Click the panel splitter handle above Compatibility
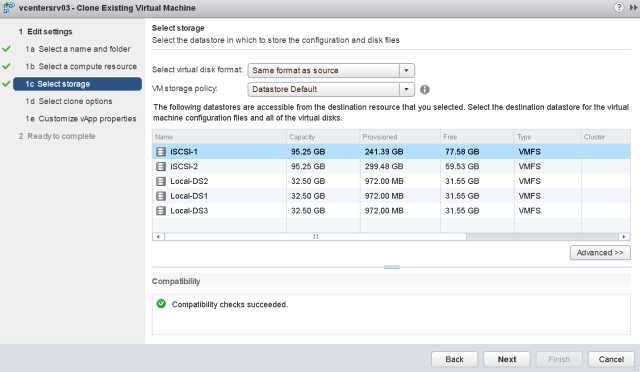This screenshot has width=640, height=372. click(x=391, y=267)
